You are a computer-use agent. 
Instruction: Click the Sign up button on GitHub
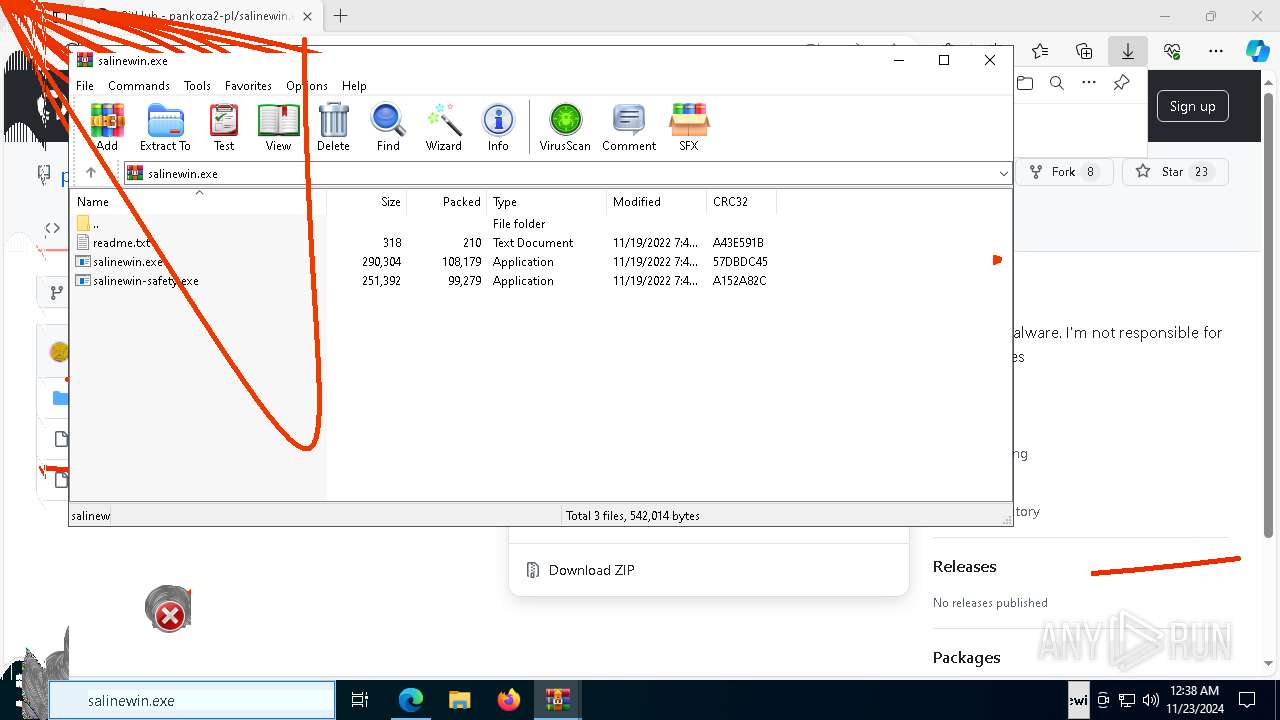(1192, 106)
